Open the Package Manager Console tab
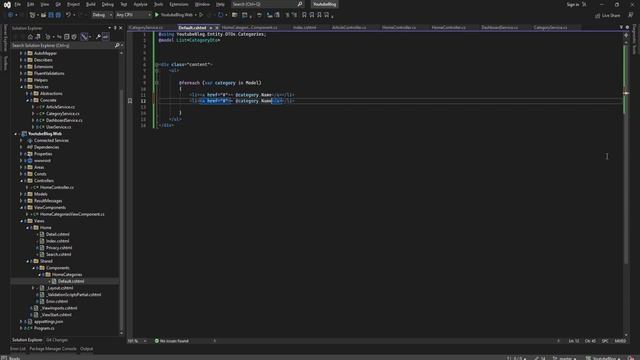The width and height of the screenshot is (640, 360). point(53,349)
